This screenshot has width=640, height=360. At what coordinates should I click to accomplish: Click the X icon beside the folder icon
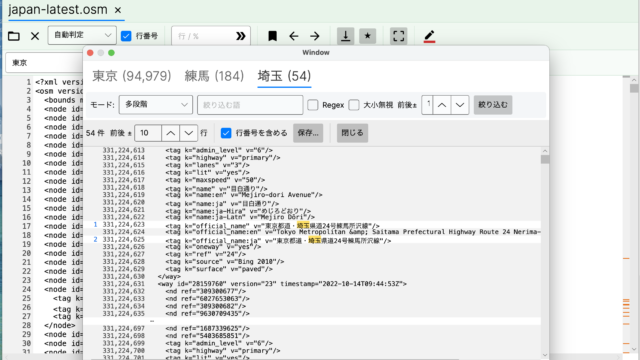[x=35, y=36]
